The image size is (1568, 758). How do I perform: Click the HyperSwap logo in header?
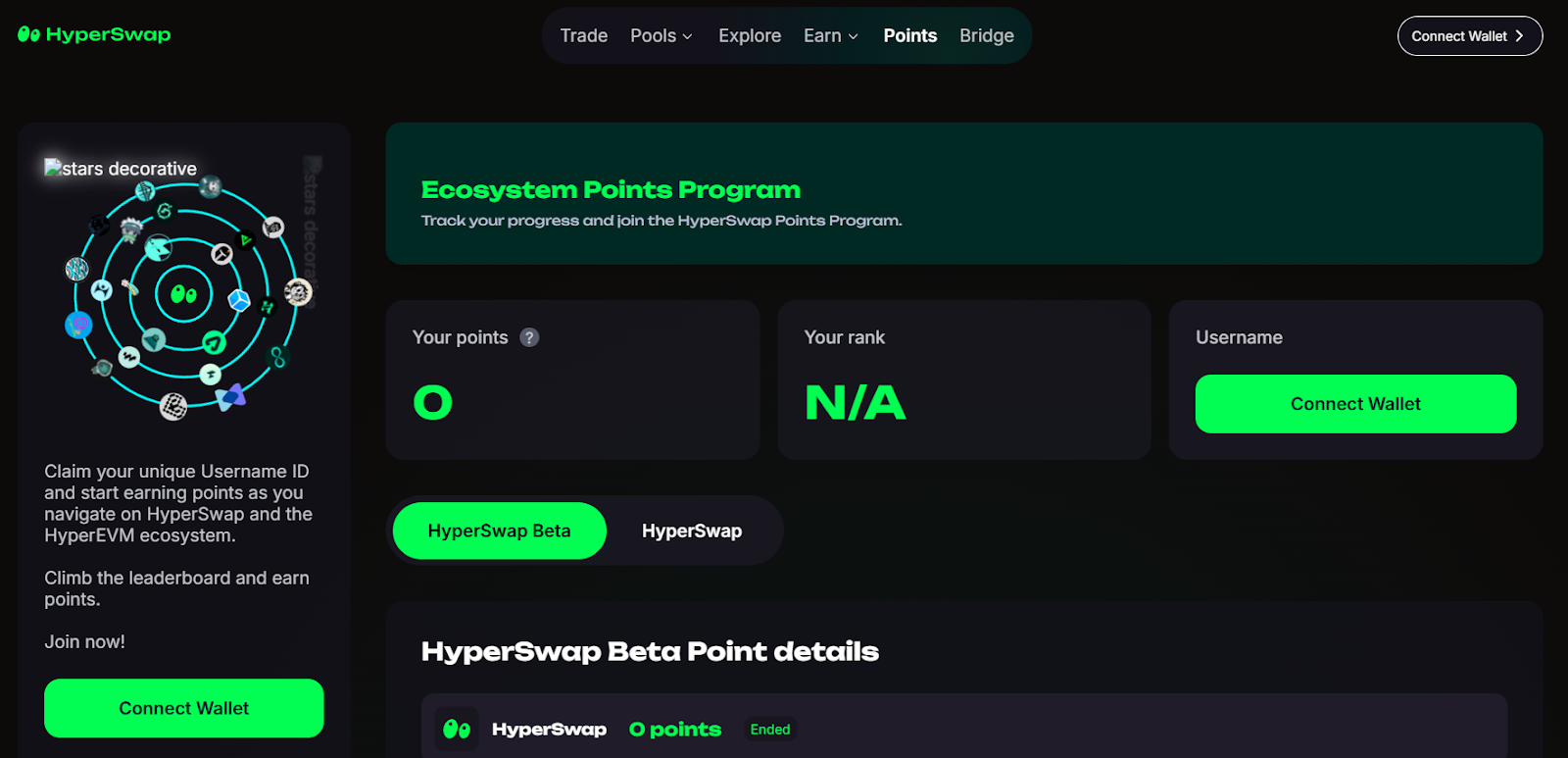pyautogui.click(x=94, y=34)
